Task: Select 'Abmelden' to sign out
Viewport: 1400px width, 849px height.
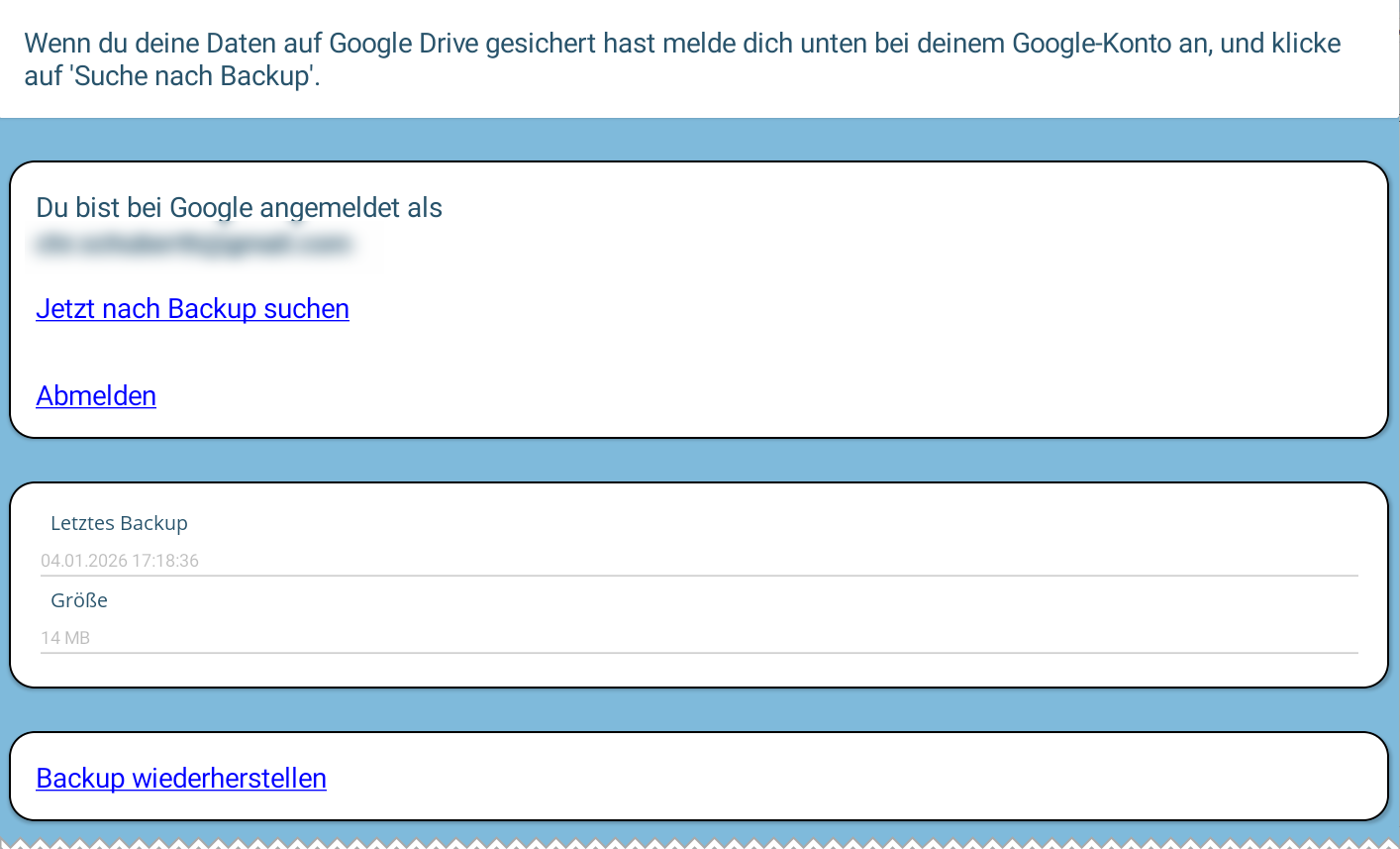Action: coord(95,395)
